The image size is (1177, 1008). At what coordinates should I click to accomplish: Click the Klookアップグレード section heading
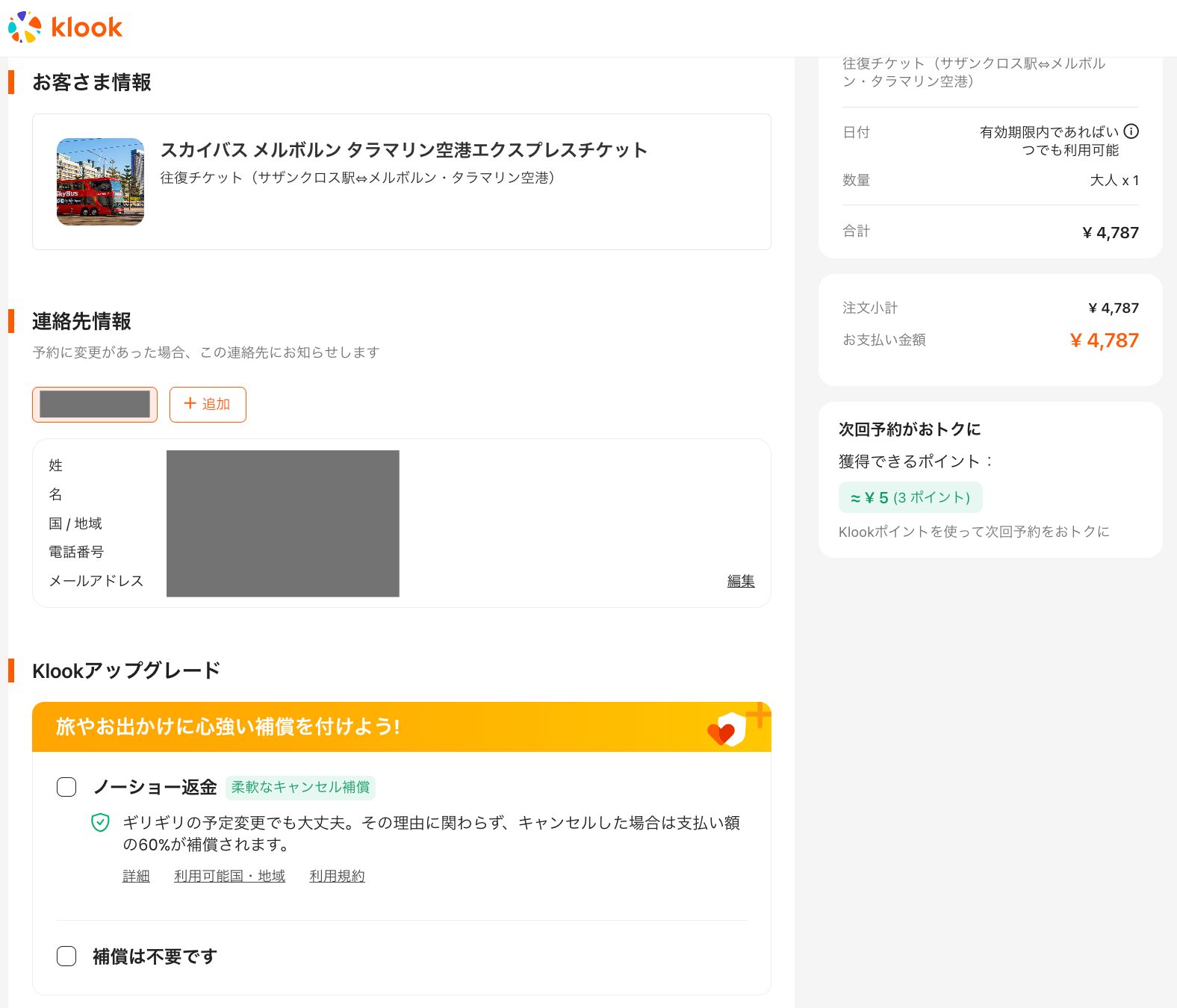click(x=126, y=671)
